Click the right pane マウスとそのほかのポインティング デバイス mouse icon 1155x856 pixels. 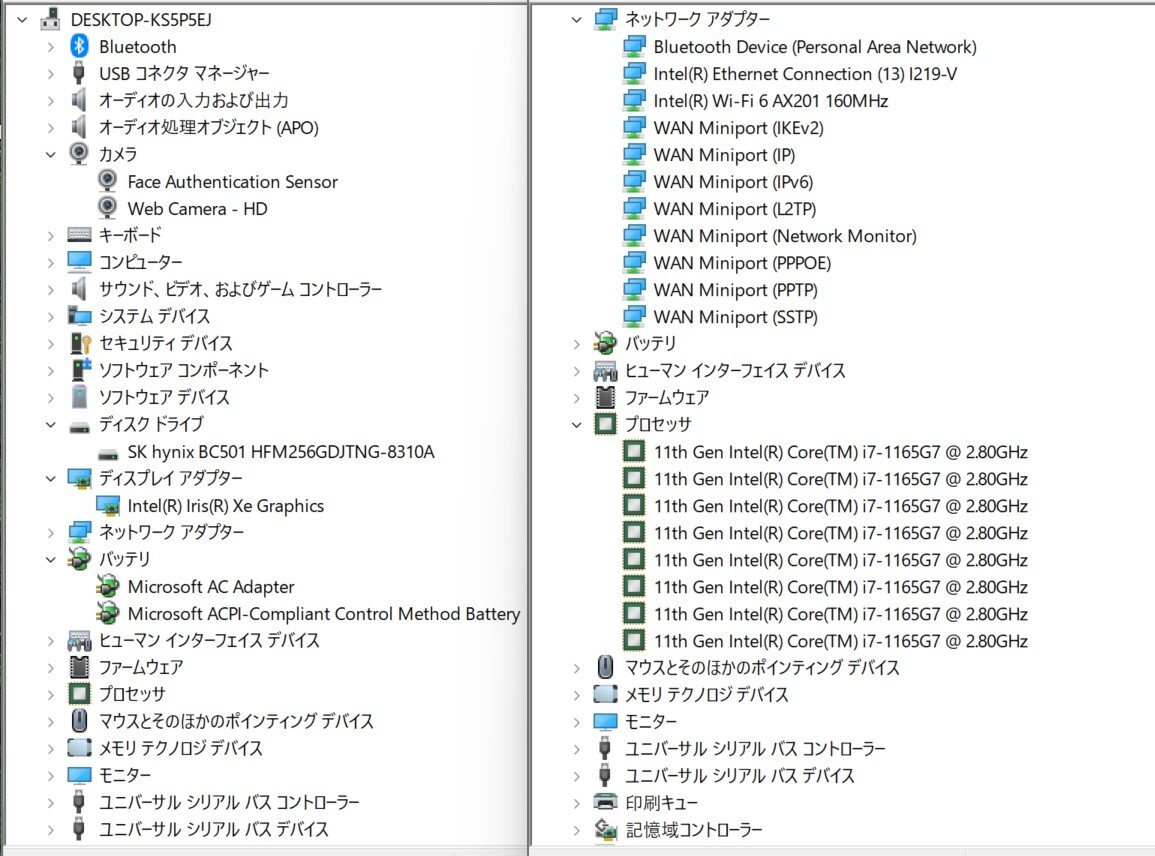point(605,667)
